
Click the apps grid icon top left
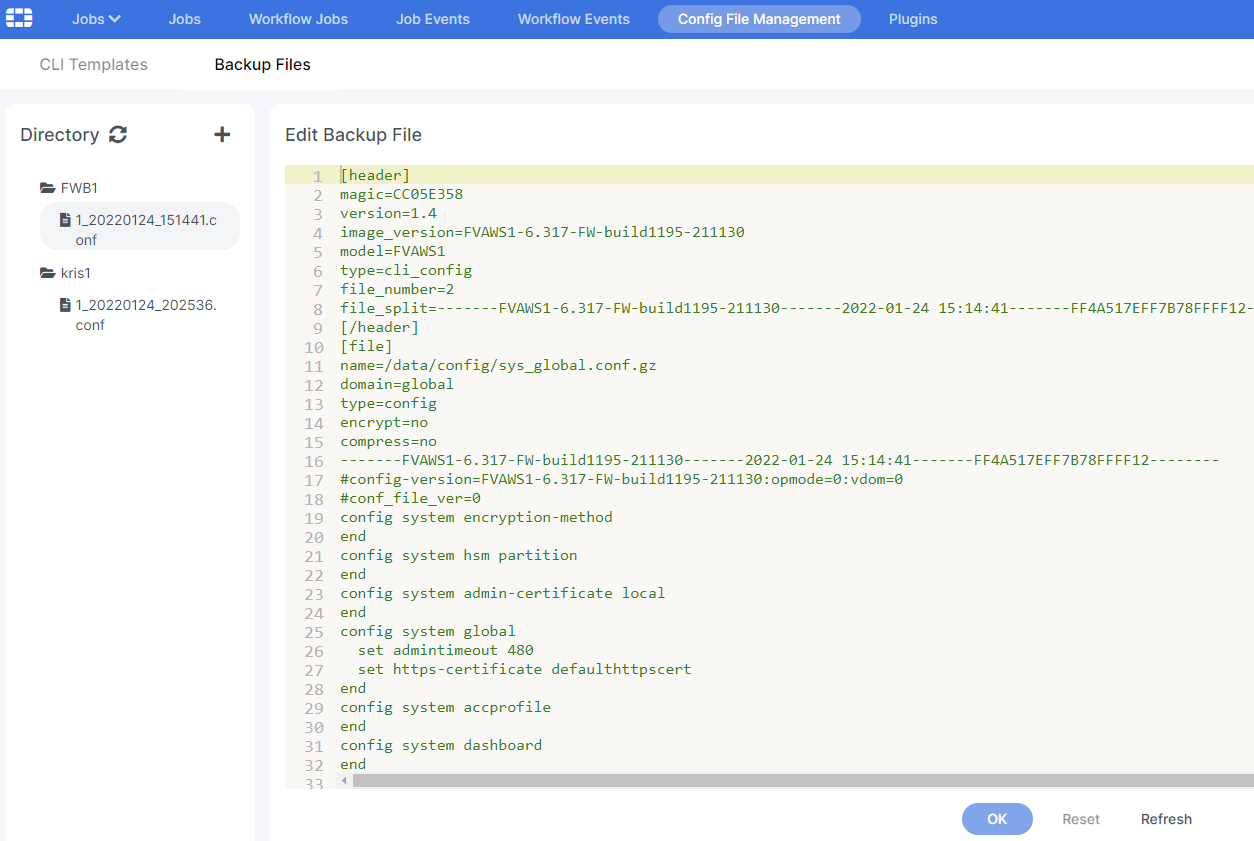(19, 18)
